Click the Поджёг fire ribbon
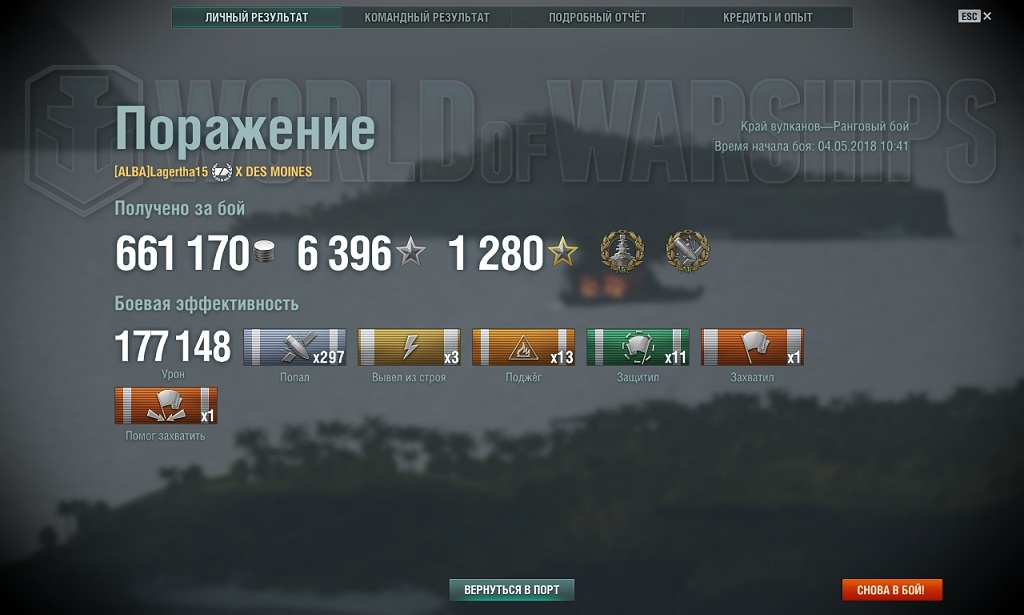This screenshot has width=1024, height=615. pos(523,347)
